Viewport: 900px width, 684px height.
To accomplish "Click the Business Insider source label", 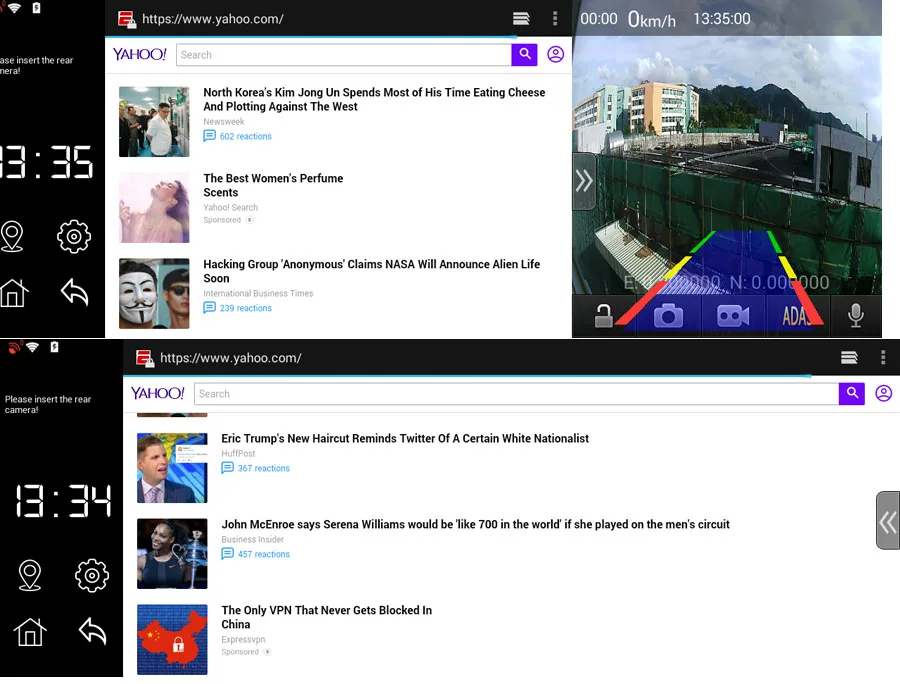I will click(x=253, y=539).
